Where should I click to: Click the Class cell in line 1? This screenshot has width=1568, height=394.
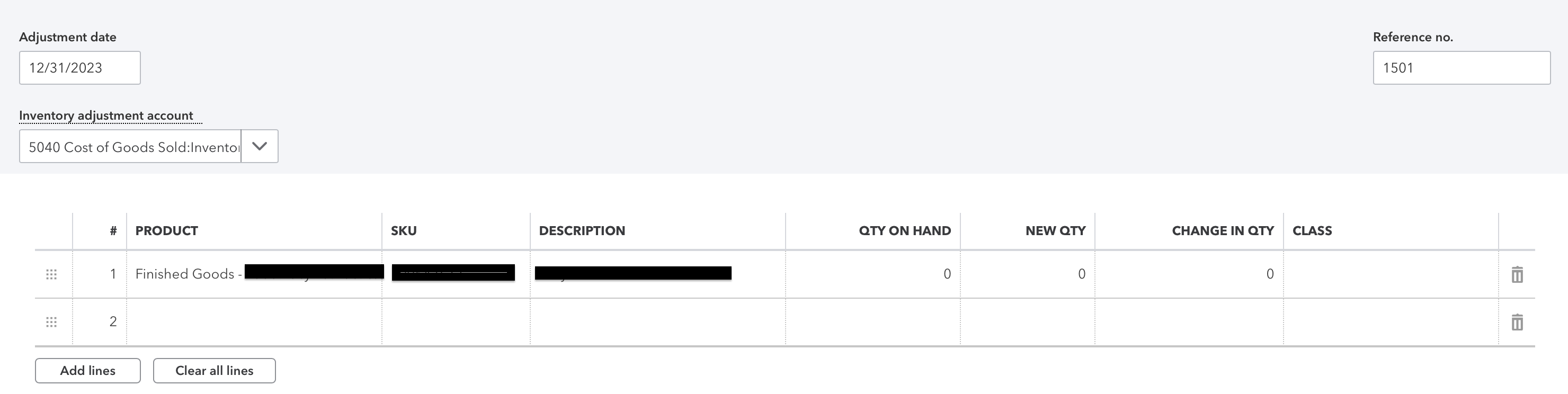tap(1390, 274)
